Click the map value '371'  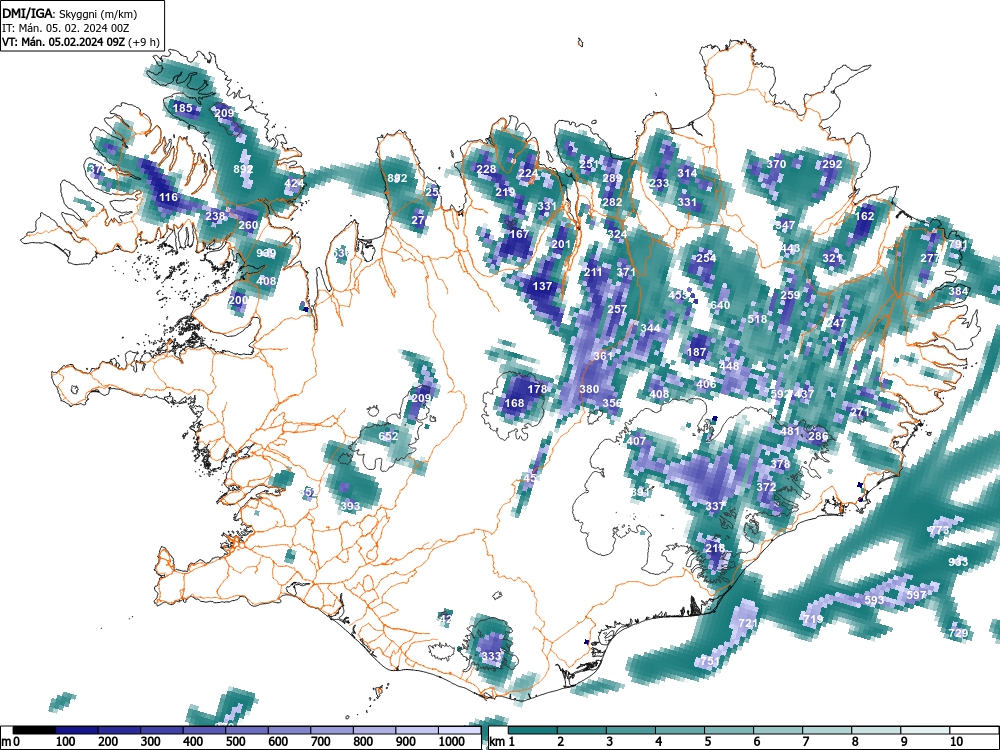(626, 272)
